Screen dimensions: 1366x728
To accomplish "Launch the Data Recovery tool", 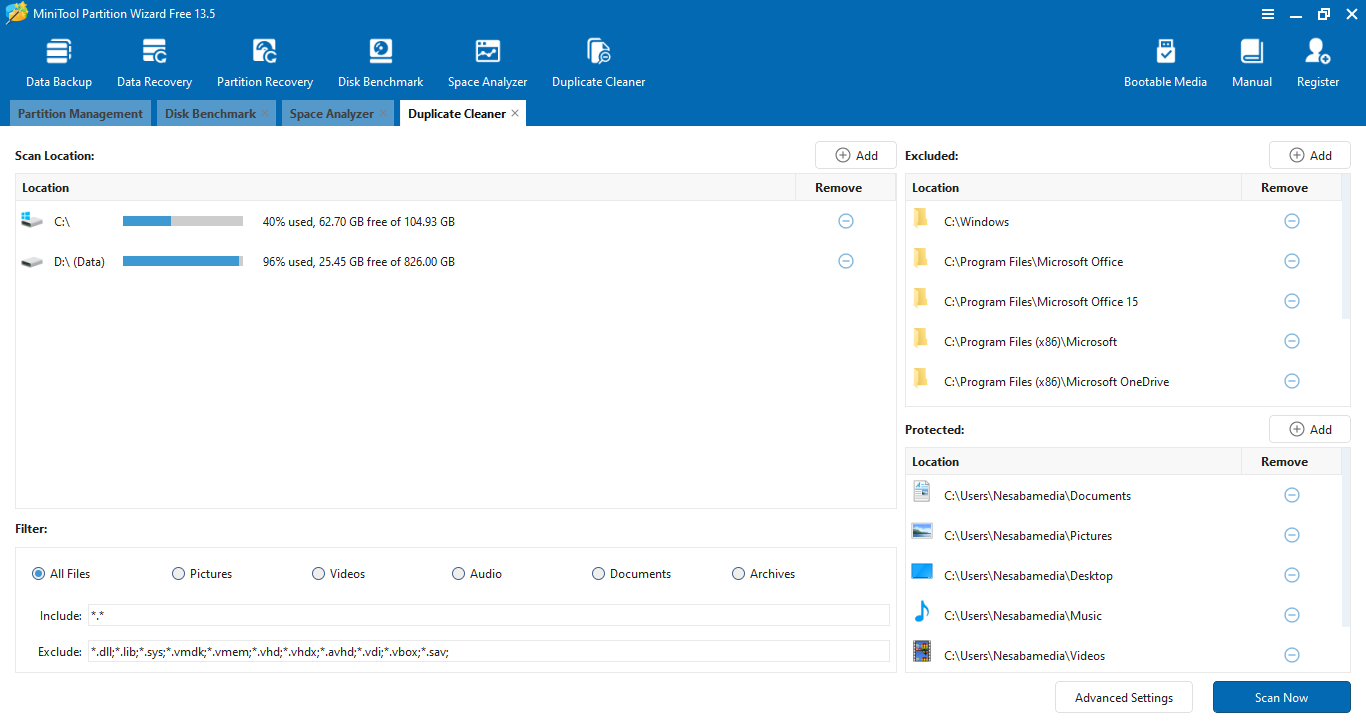I will (154, 64).
